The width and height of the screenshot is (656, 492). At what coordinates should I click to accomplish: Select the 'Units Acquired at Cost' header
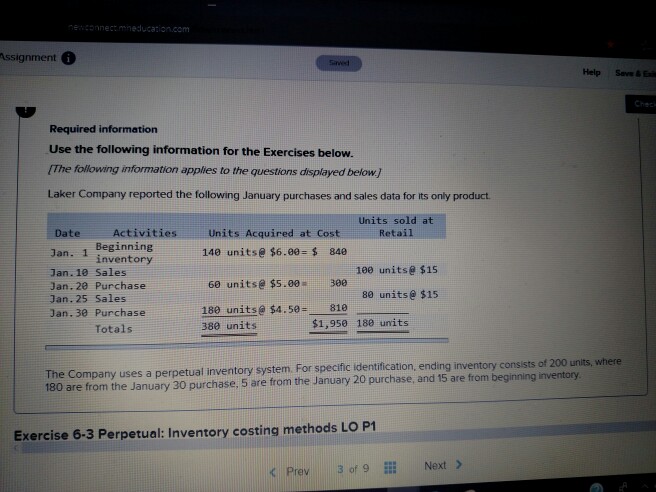[274, 233]
